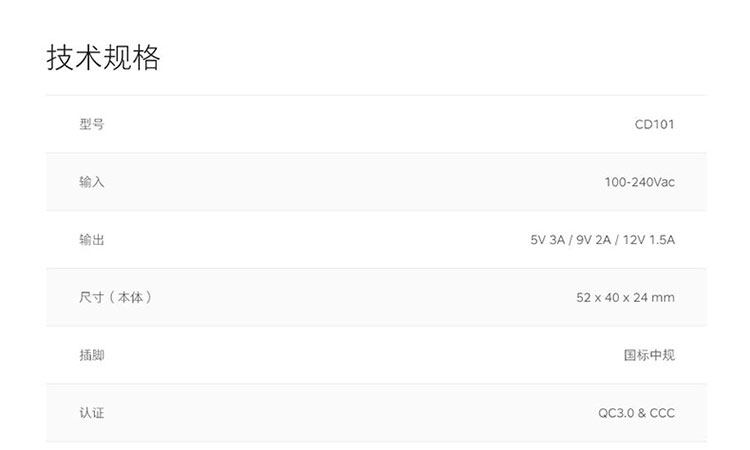This screenshot has width=750, height=450.
Task: Click the 12V 1.5A output text
Action: (x=649, y=240)
